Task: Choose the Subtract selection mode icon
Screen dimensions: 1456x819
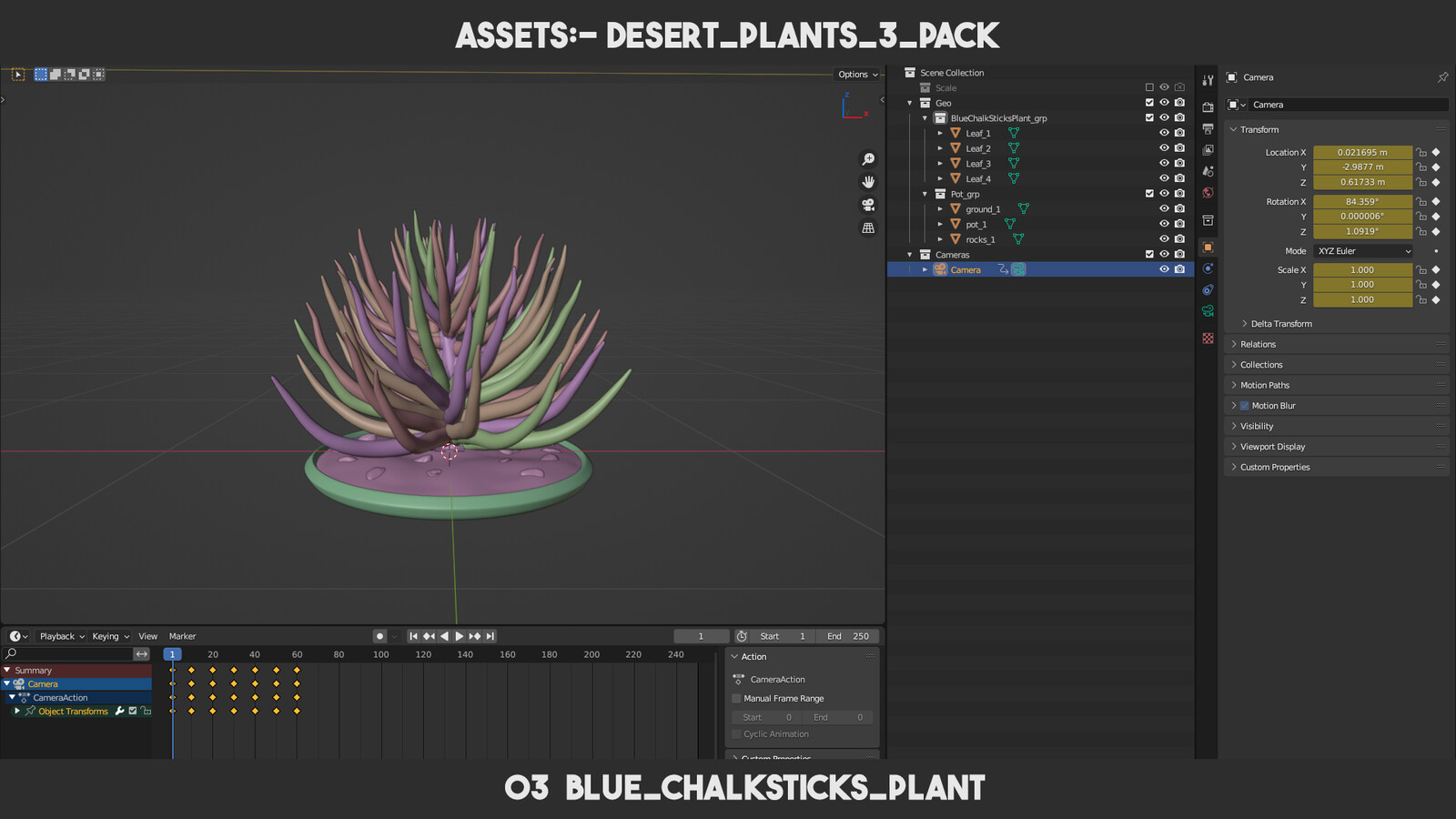Action: pos(69,75)
